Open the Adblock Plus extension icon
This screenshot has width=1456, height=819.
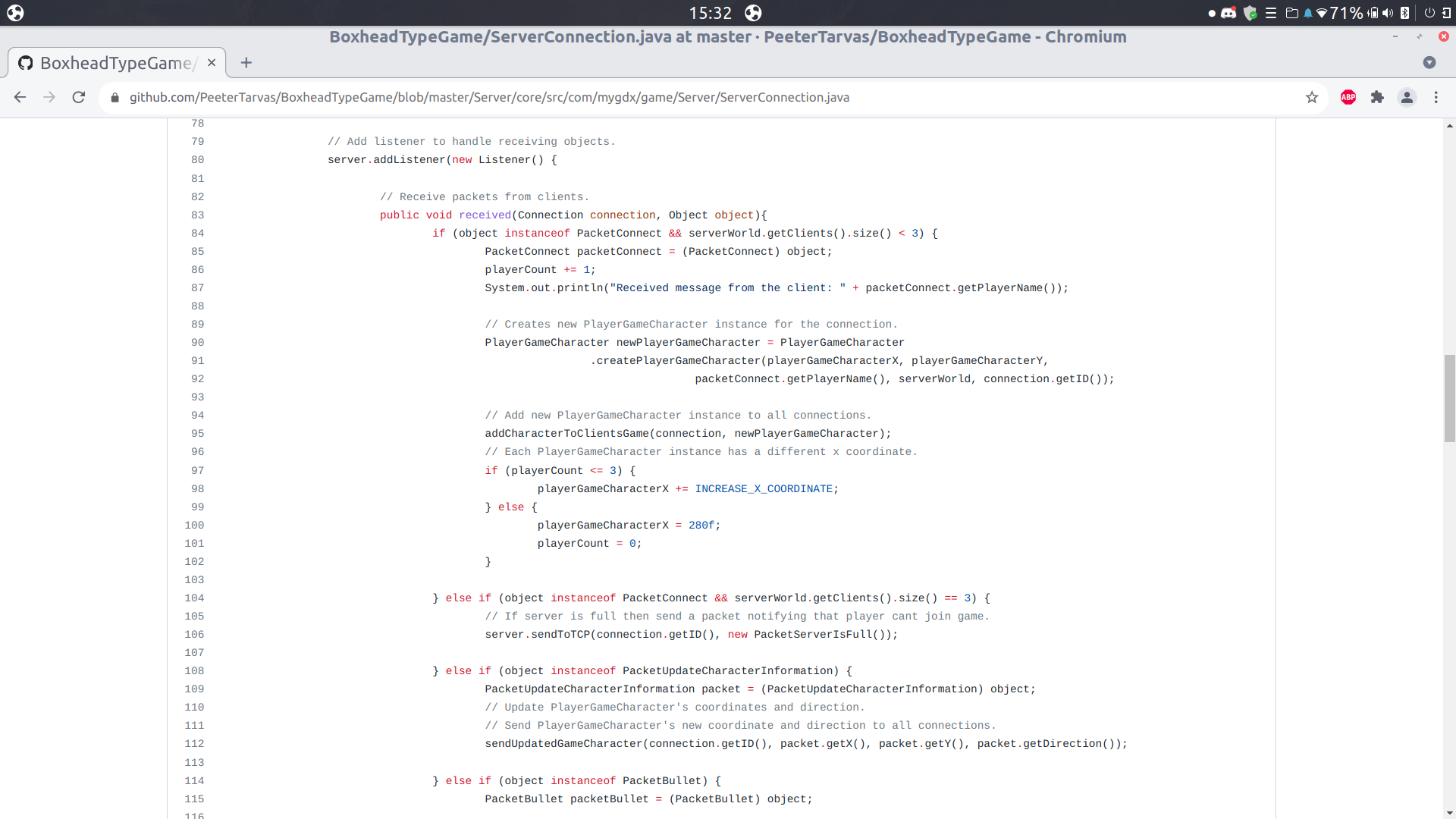(1348, 97)
